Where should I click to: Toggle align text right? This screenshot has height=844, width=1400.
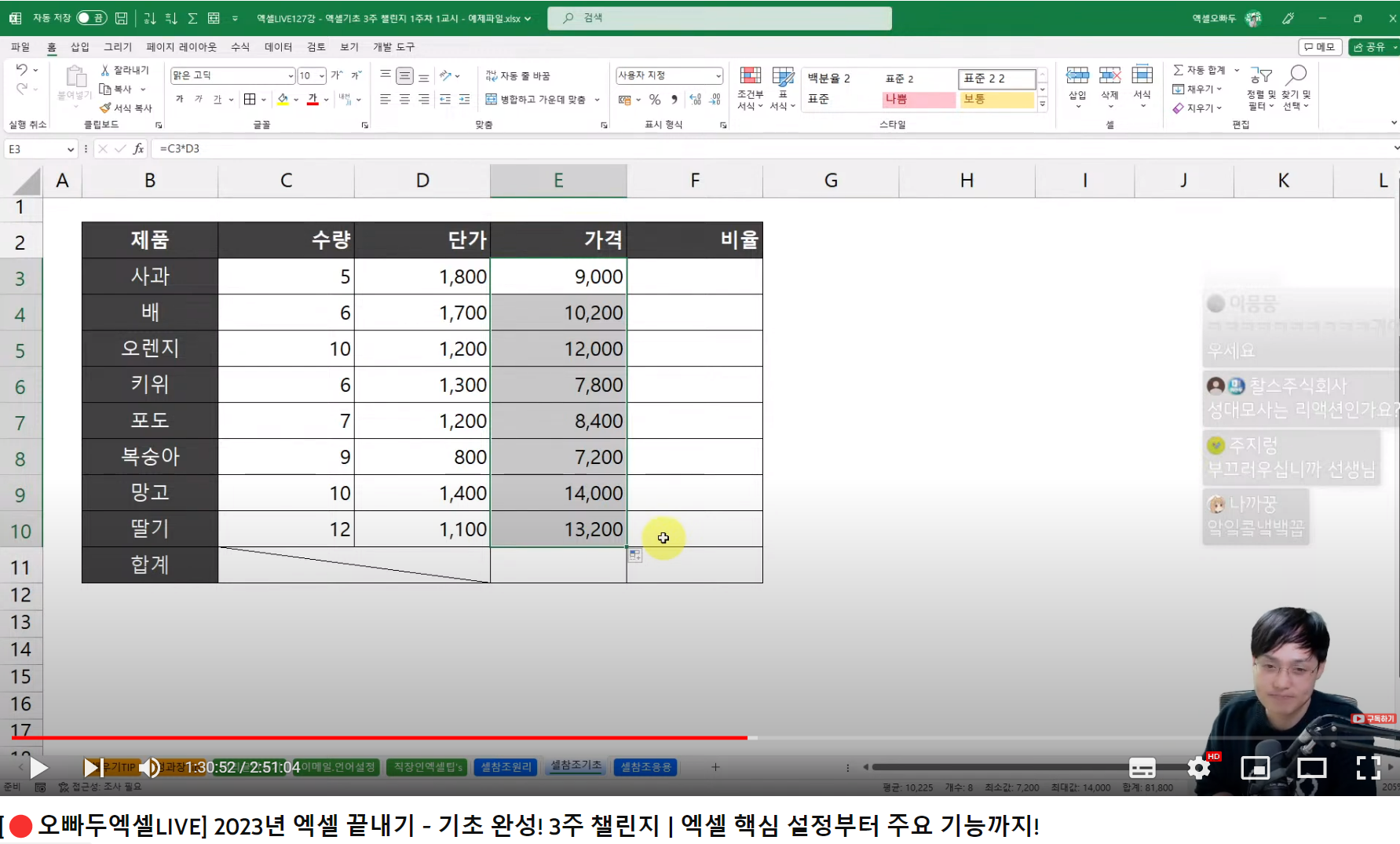423,100
